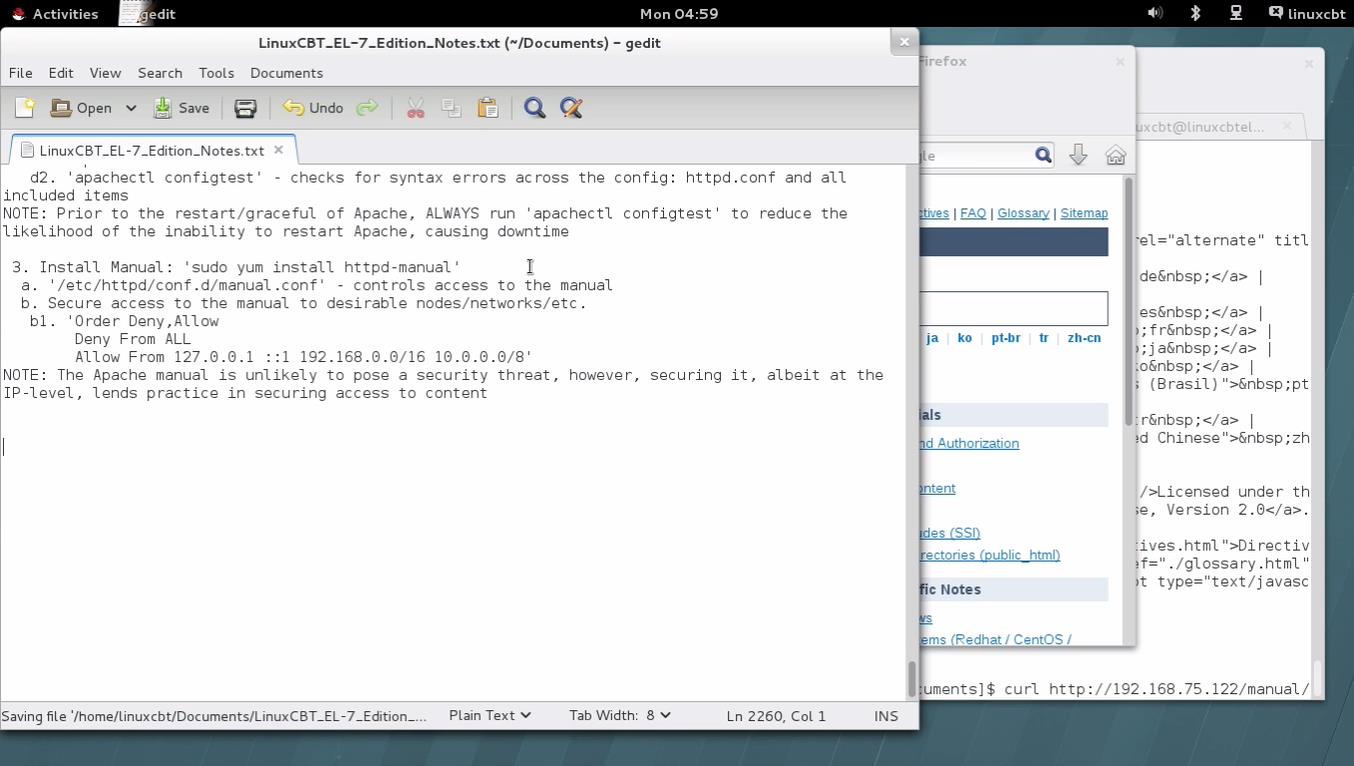Viewport: 1354px width, 766px height.
Task: Switch manual language to zh-cn
Action: pos(1084,338)
